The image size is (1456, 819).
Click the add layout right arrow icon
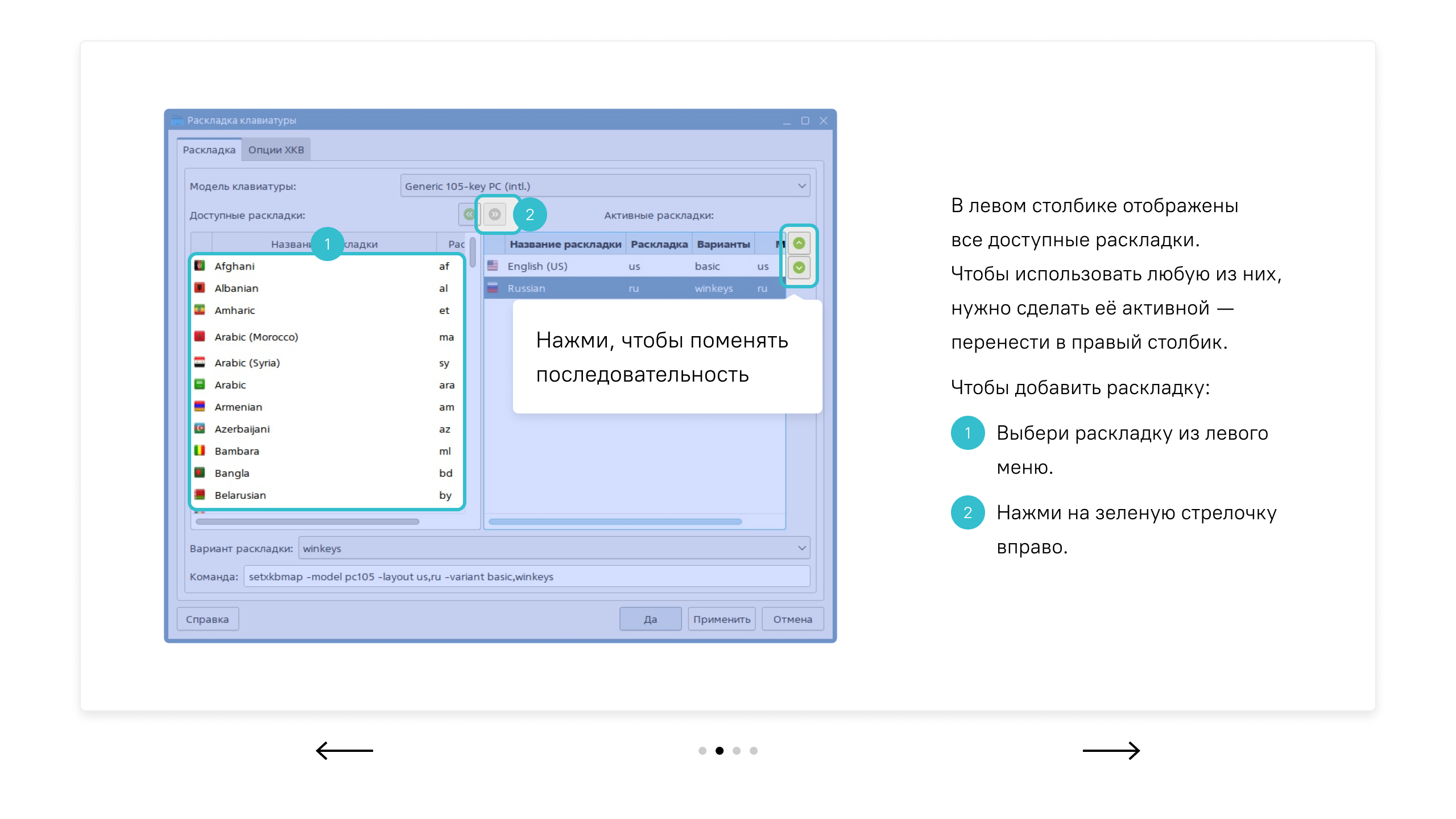click(x=495, y=214)
